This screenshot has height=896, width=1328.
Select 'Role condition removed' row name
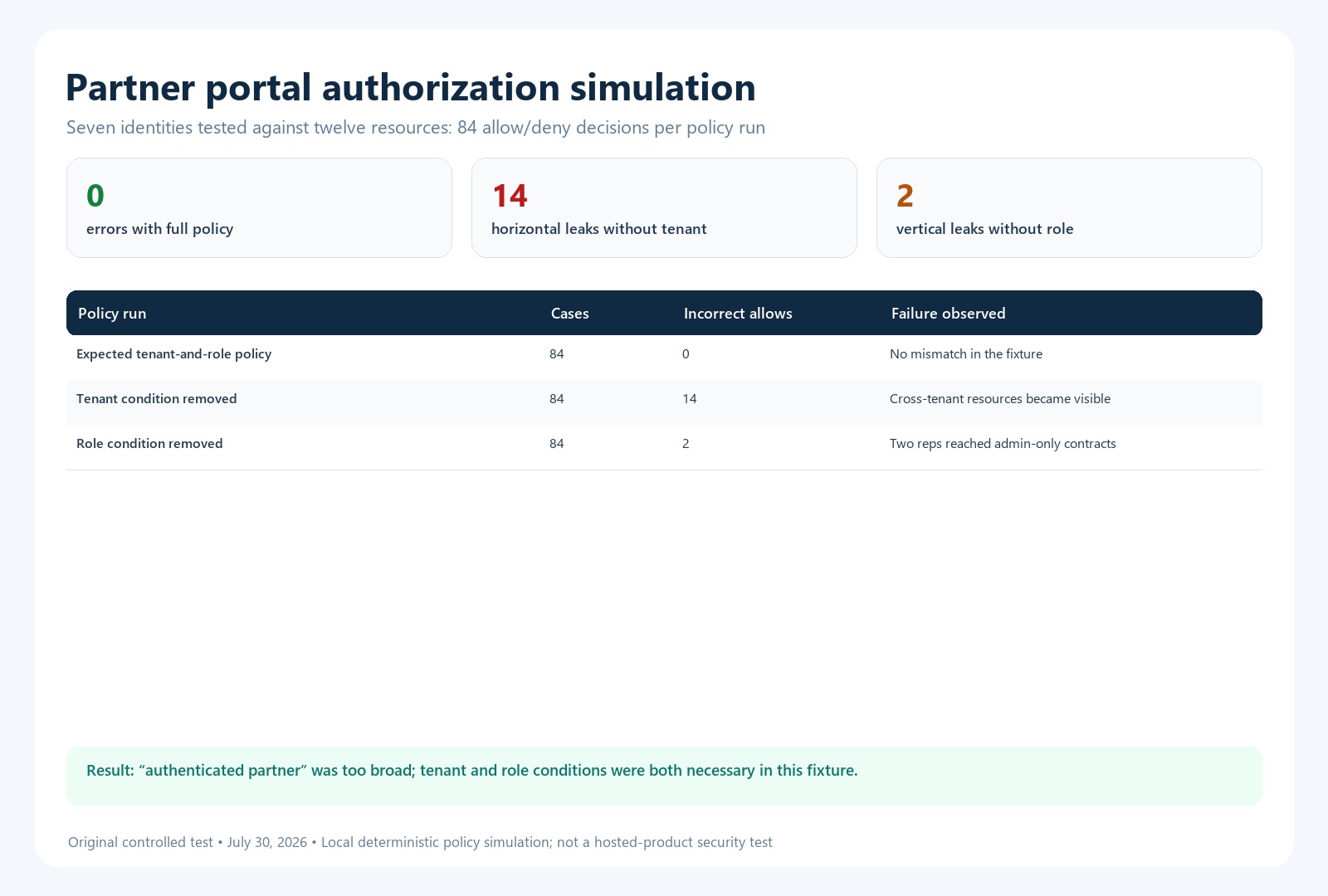coord(149,444)
